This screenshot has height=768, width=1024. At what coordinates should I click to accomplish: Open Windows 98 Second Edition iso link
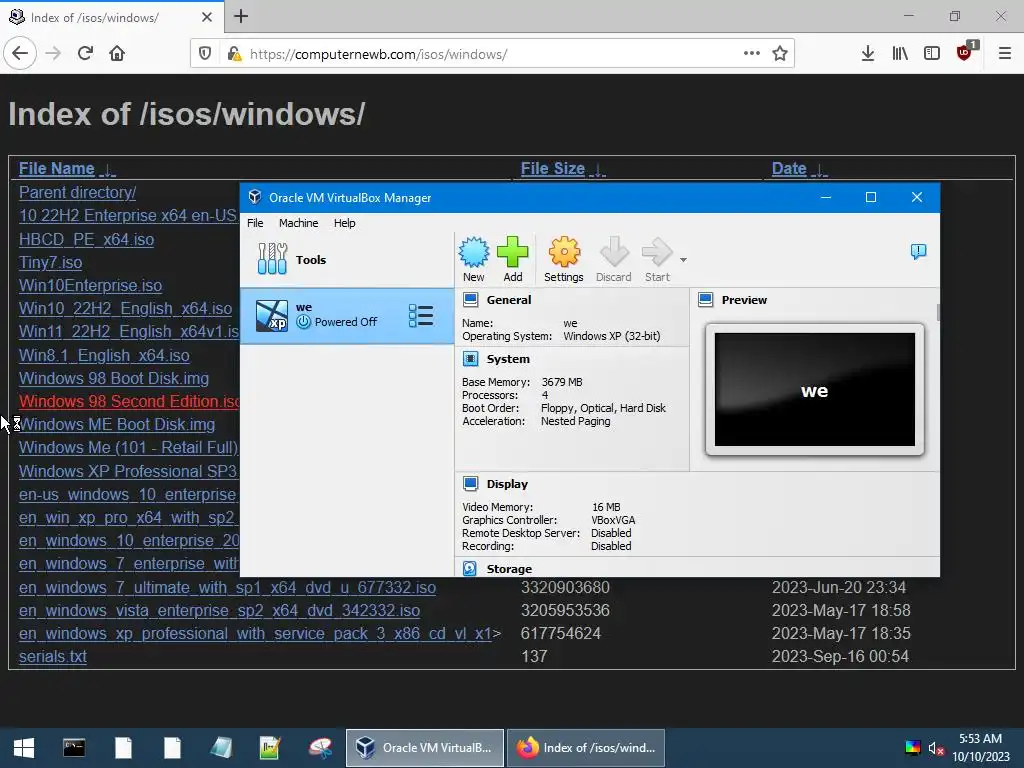(x=129, y=402)
